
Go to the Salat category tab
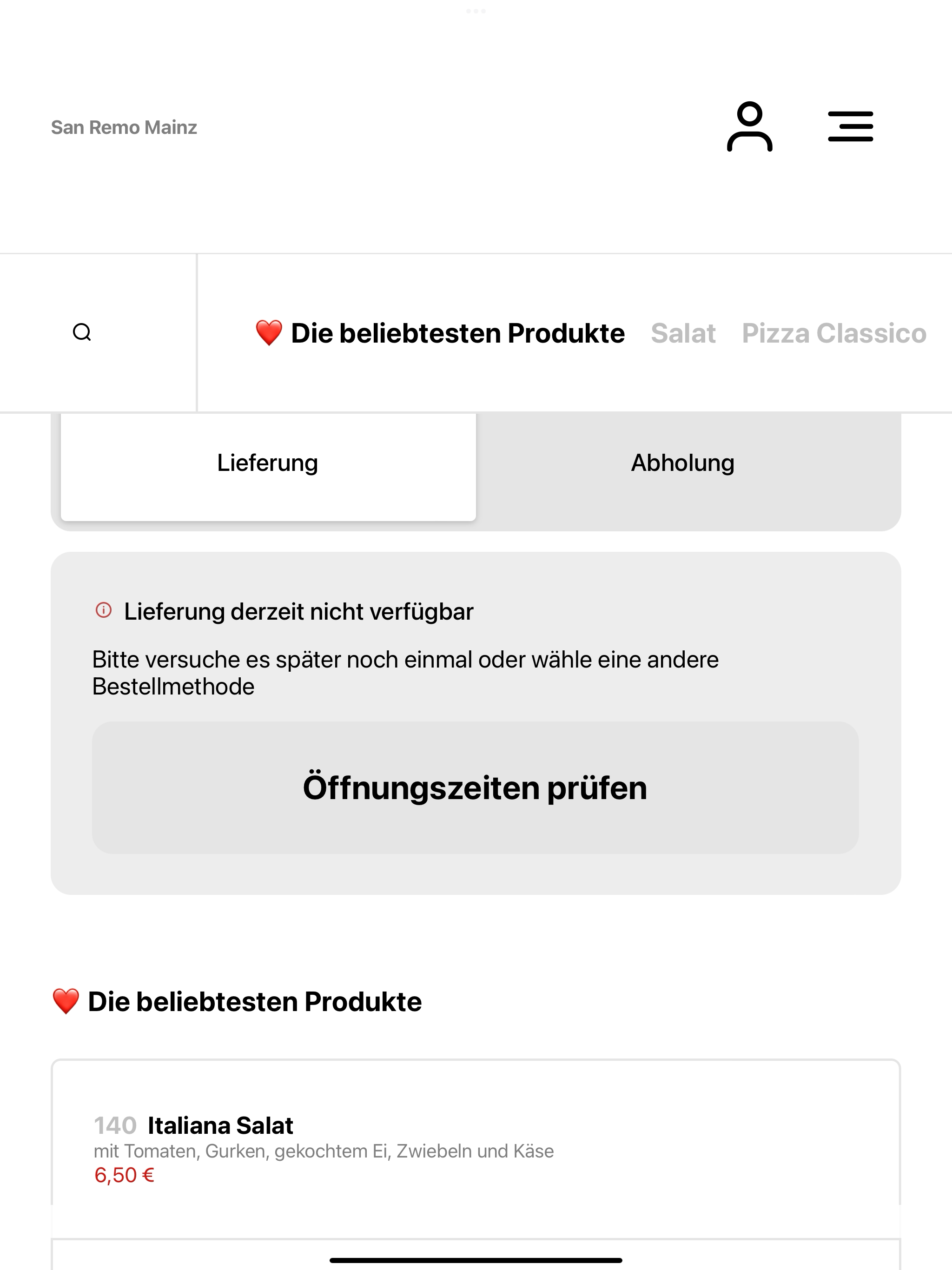pyautogui.click(x=683, y=334)
